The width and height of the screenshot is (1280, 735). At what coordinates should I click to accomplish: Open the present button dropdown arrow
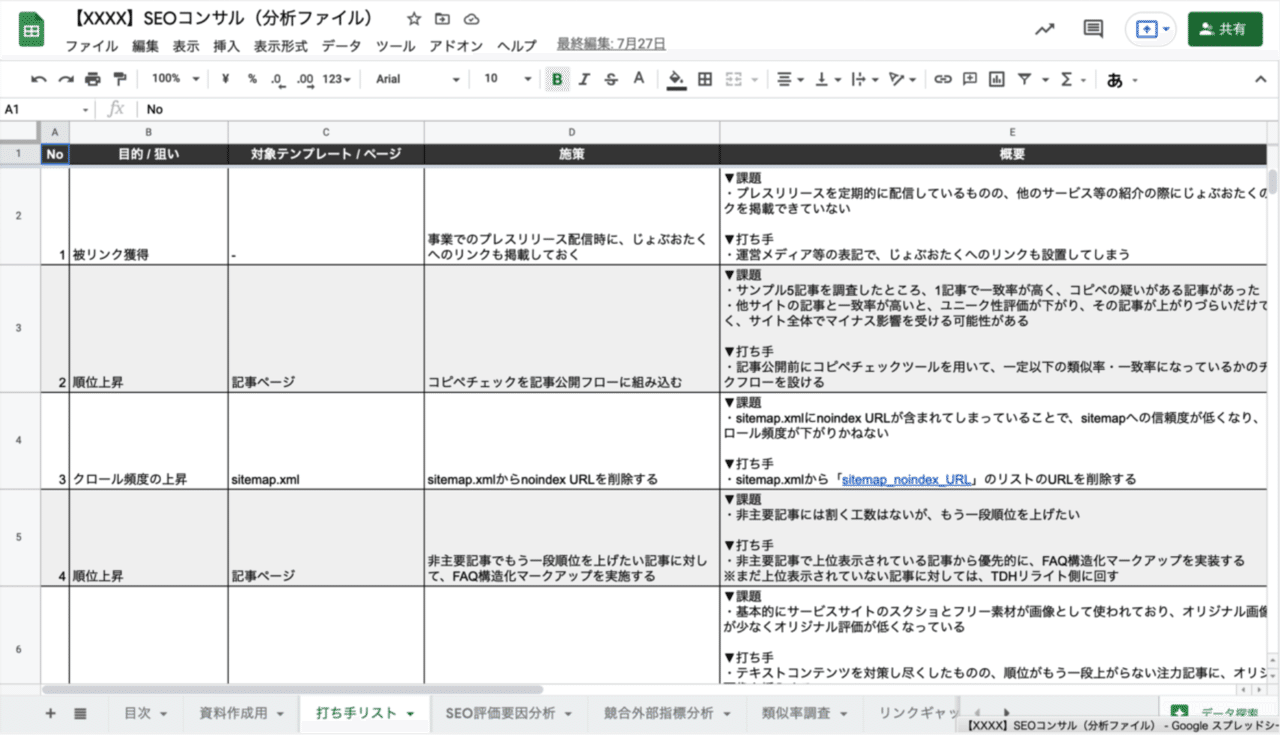[x=1166, y=29]
